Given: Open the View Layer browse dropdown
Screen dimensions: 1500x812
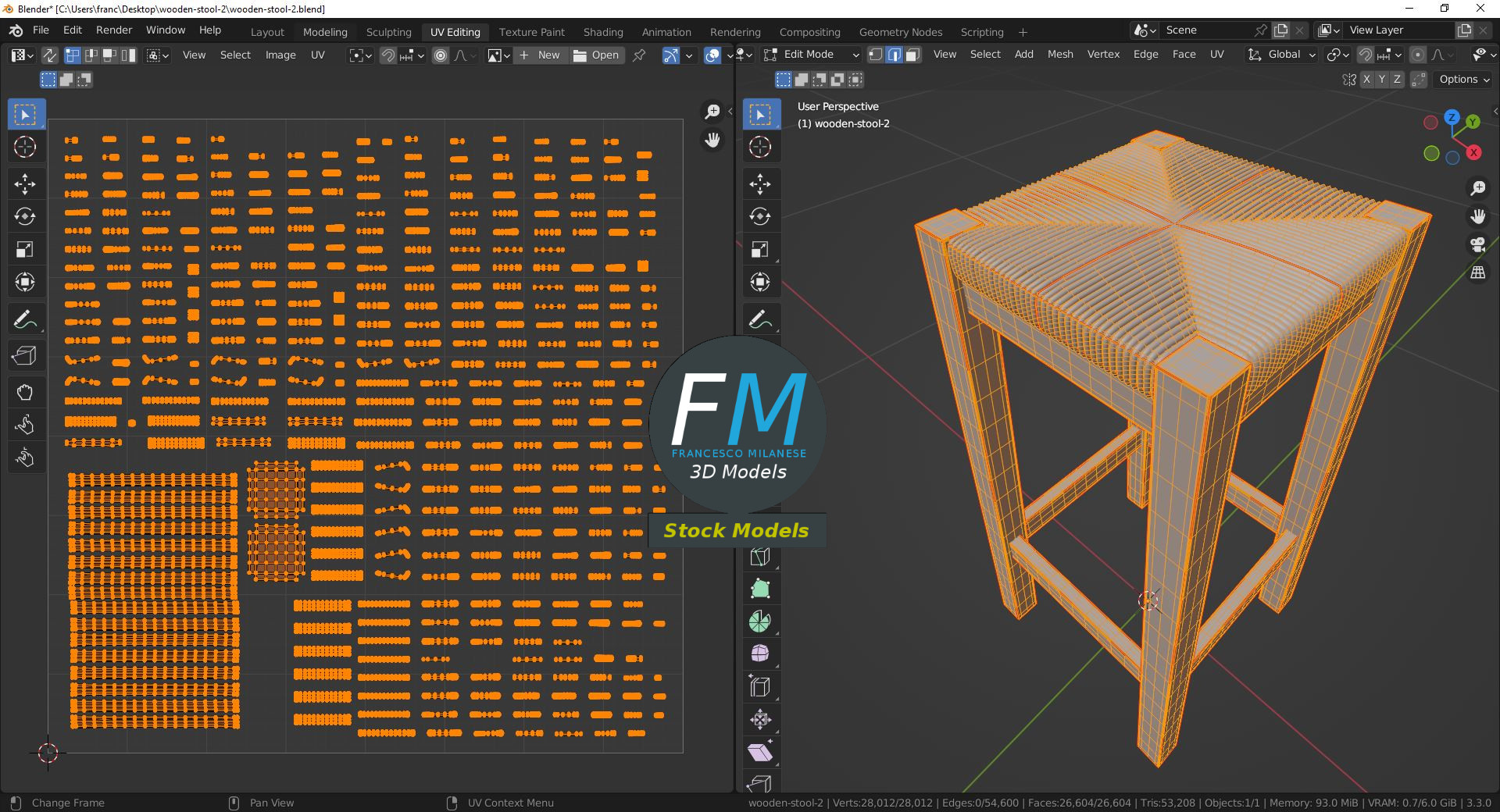Looking at the screenshot, I should 1330,30.
